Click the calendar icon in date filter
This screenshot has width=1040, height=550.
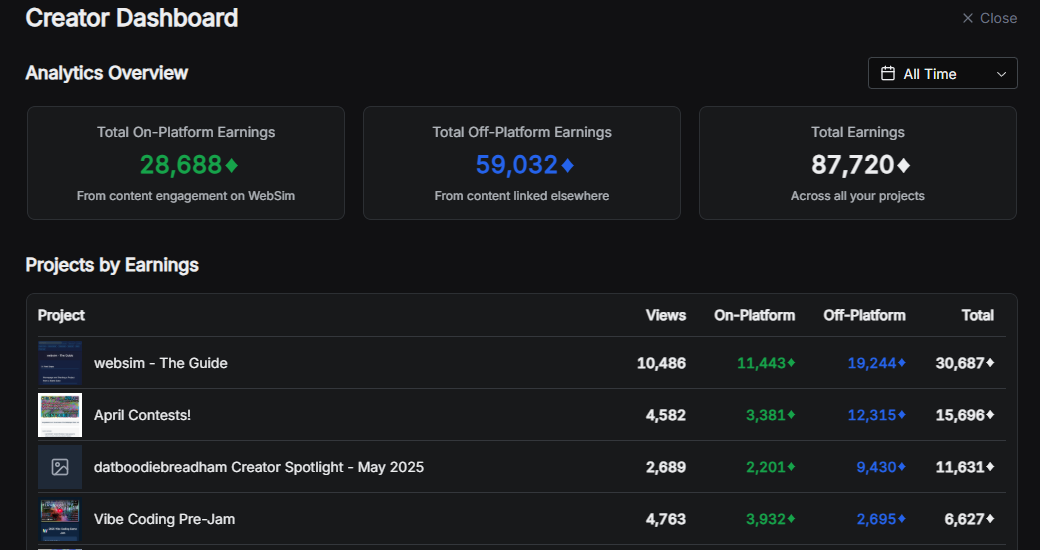coord(887,74)
